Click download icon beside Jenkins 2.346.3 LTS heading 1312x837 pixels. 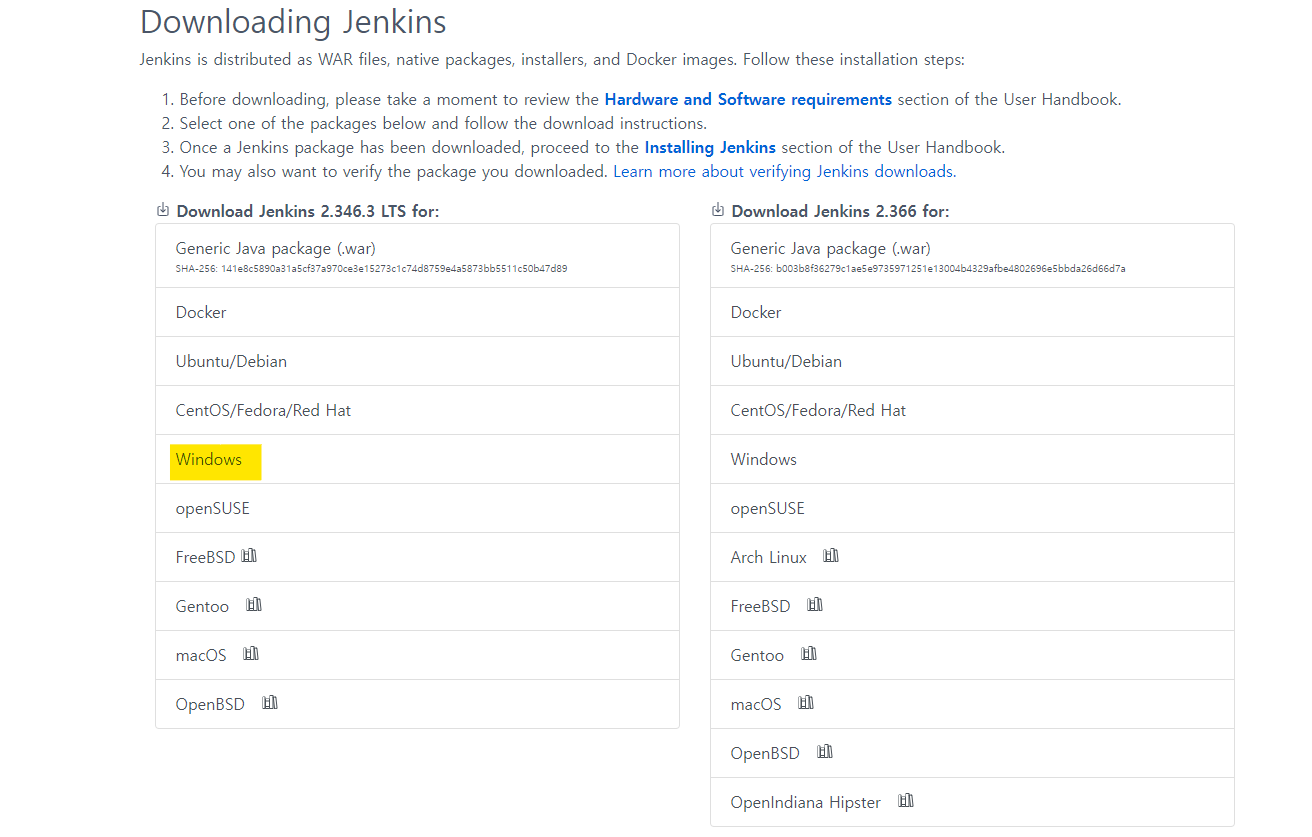[x=163, y=210]
